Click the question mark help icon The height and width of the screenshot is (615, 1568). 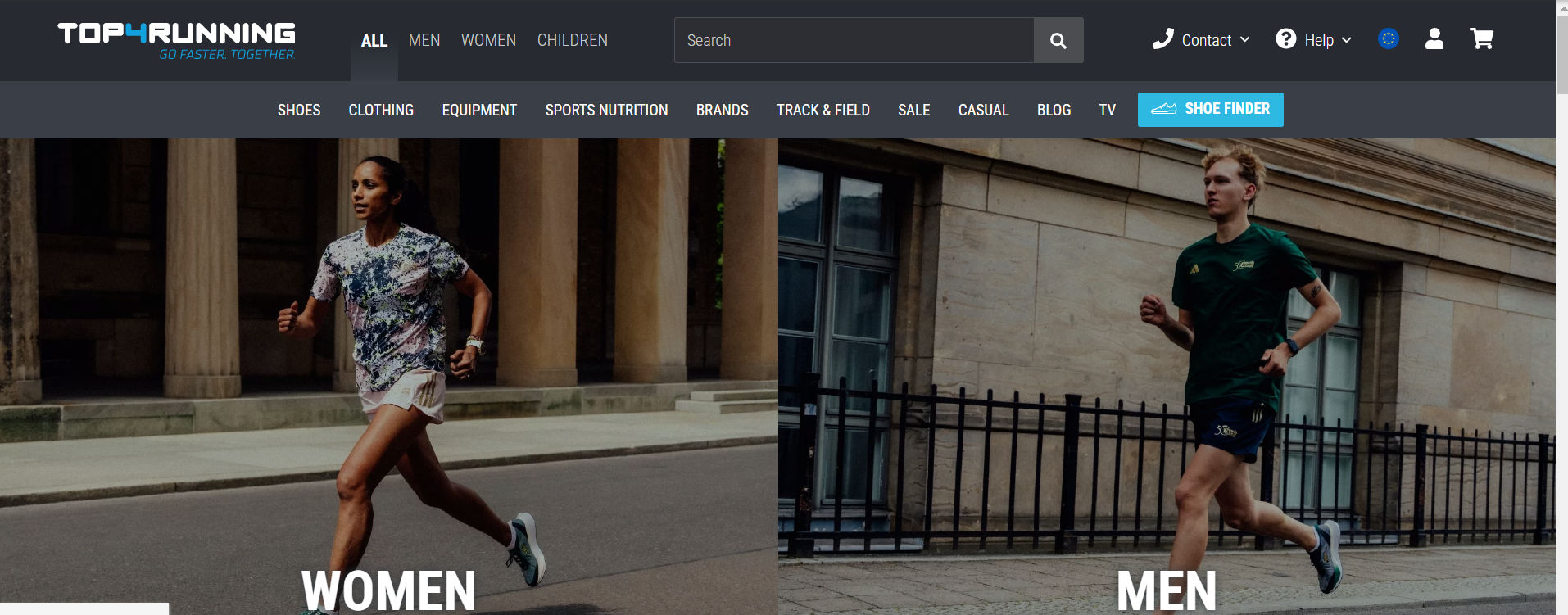[x=1285, y=39]
